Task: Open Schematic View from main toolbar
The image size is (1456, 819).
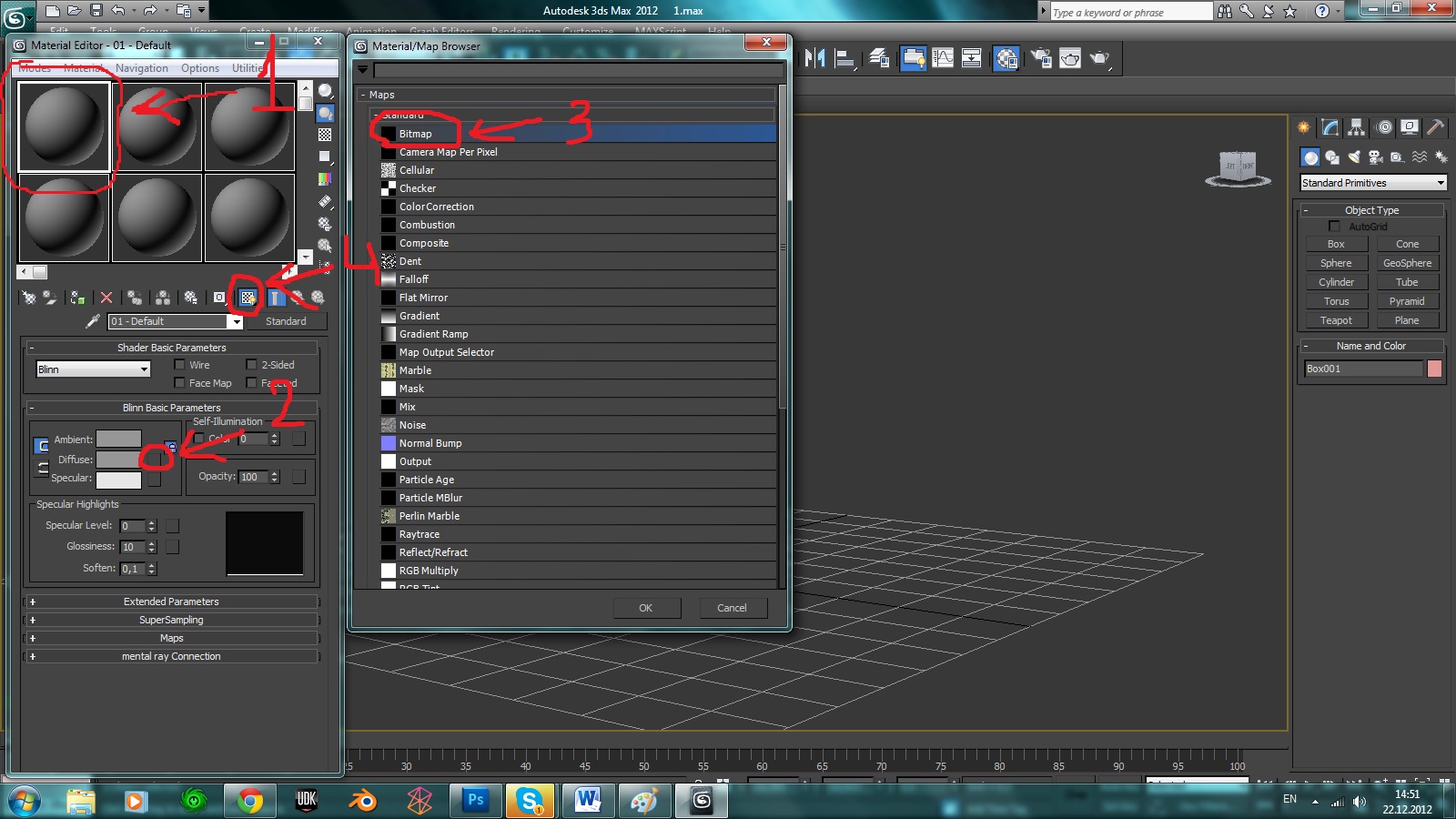Action: click(x=972, y=59)
